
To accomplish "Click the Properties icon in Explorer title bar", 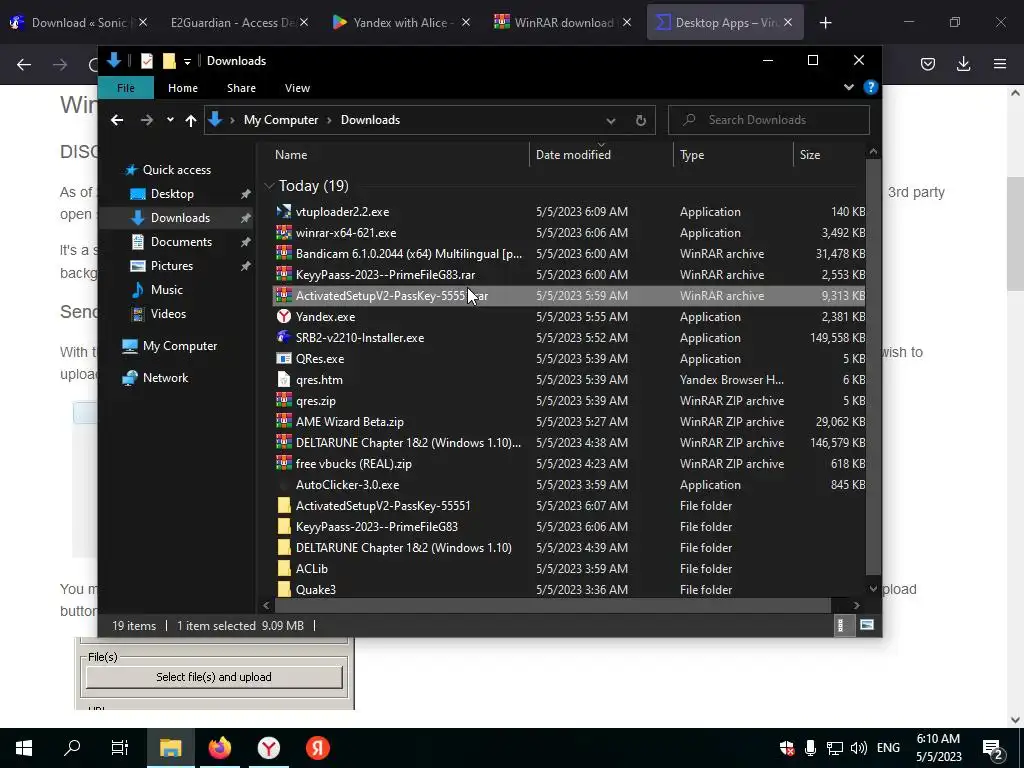I will point(147,61).
